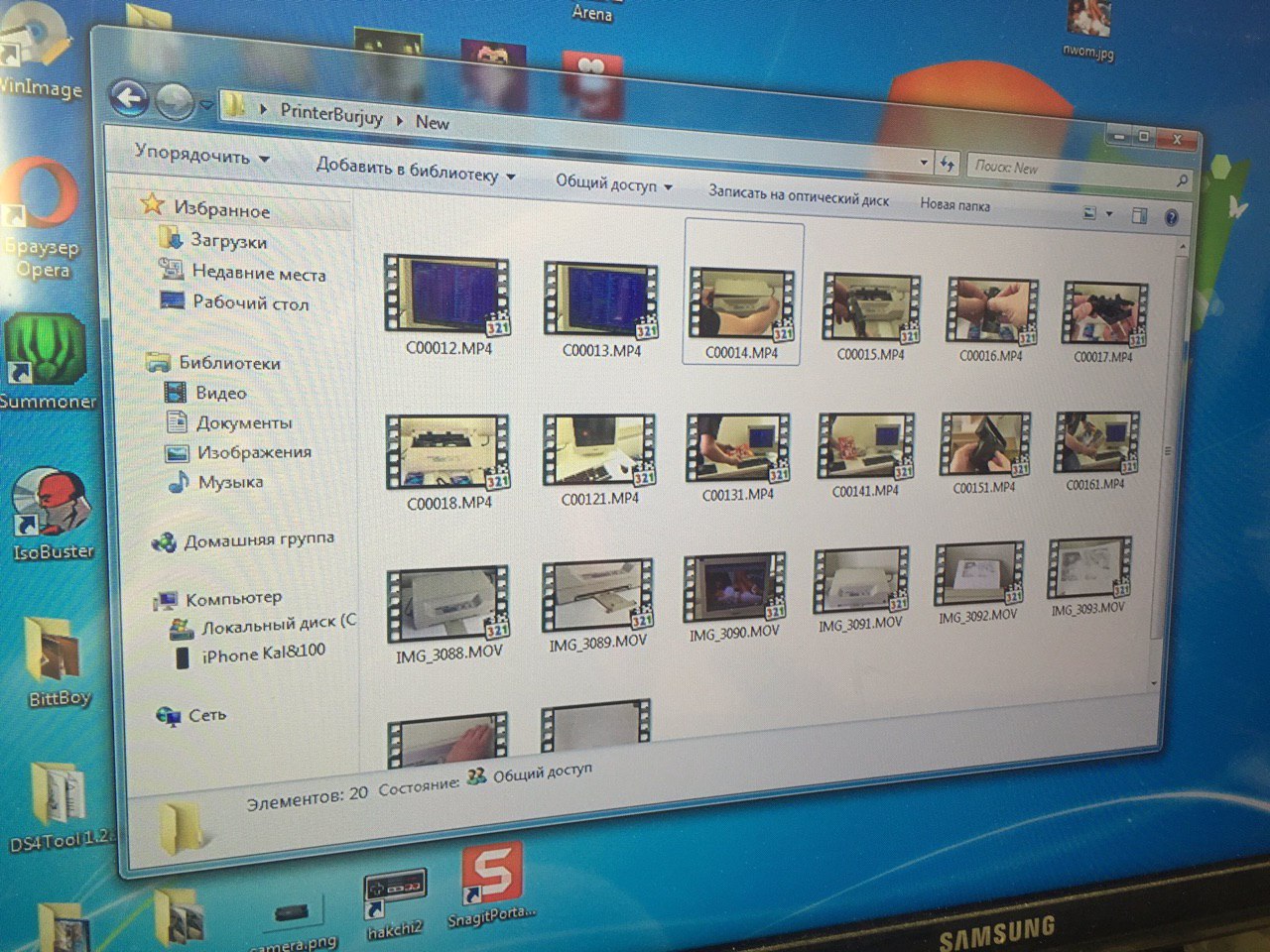Open the DS4Tool desktop folder
This screenshot has width=1270, height=952.
click(60, 807)
